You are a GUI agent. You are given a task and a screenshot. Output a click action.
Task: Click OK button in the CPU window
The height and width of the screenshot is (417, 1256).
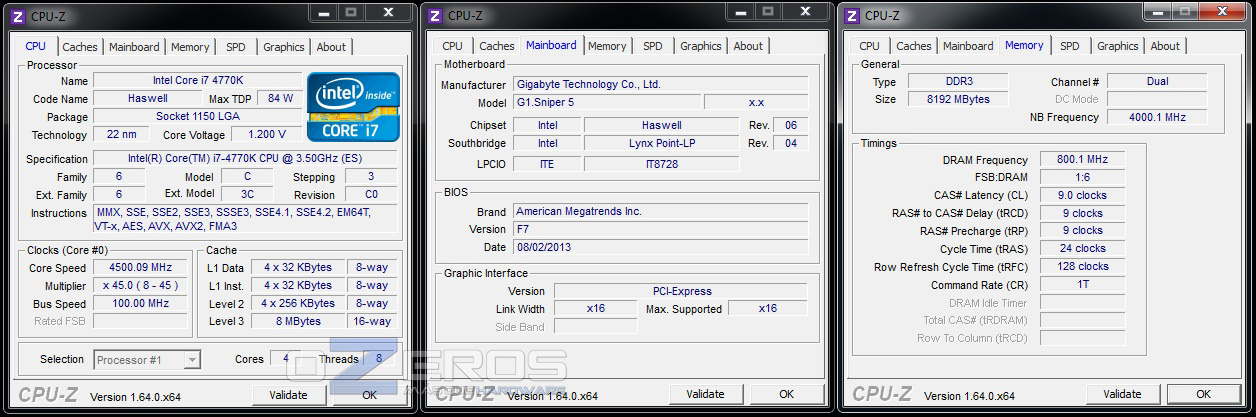click(369, 395)
